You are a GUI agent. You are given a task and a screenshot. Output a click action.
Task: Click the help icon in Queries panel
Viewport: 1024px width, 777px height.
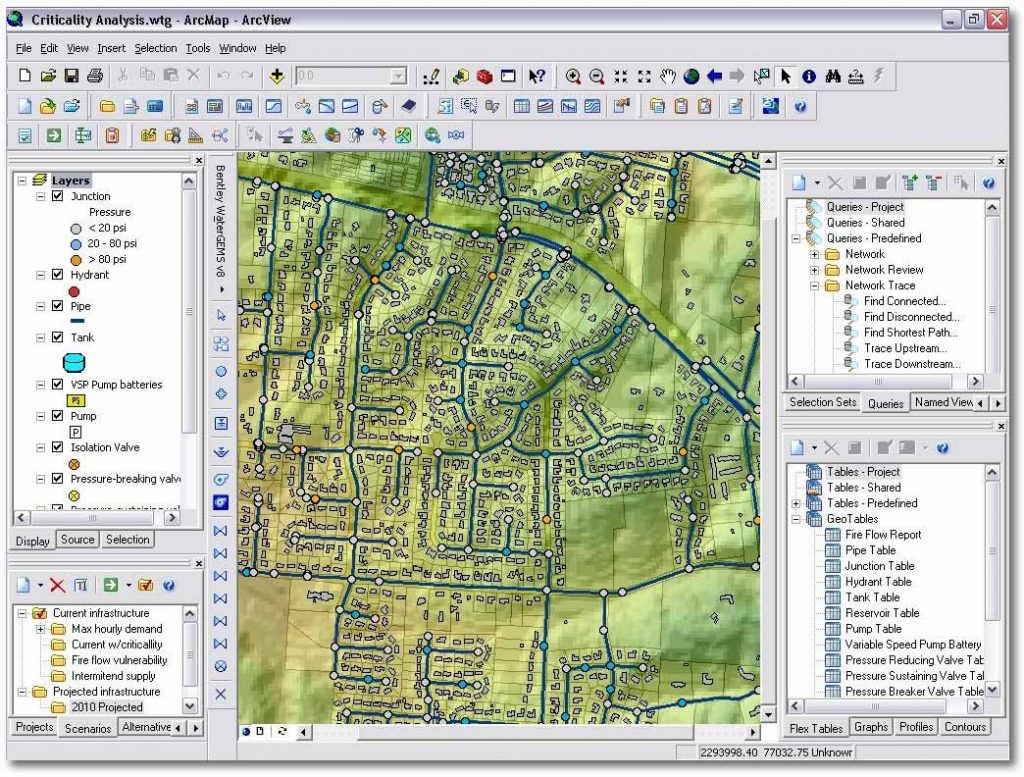tap(989, 183)
